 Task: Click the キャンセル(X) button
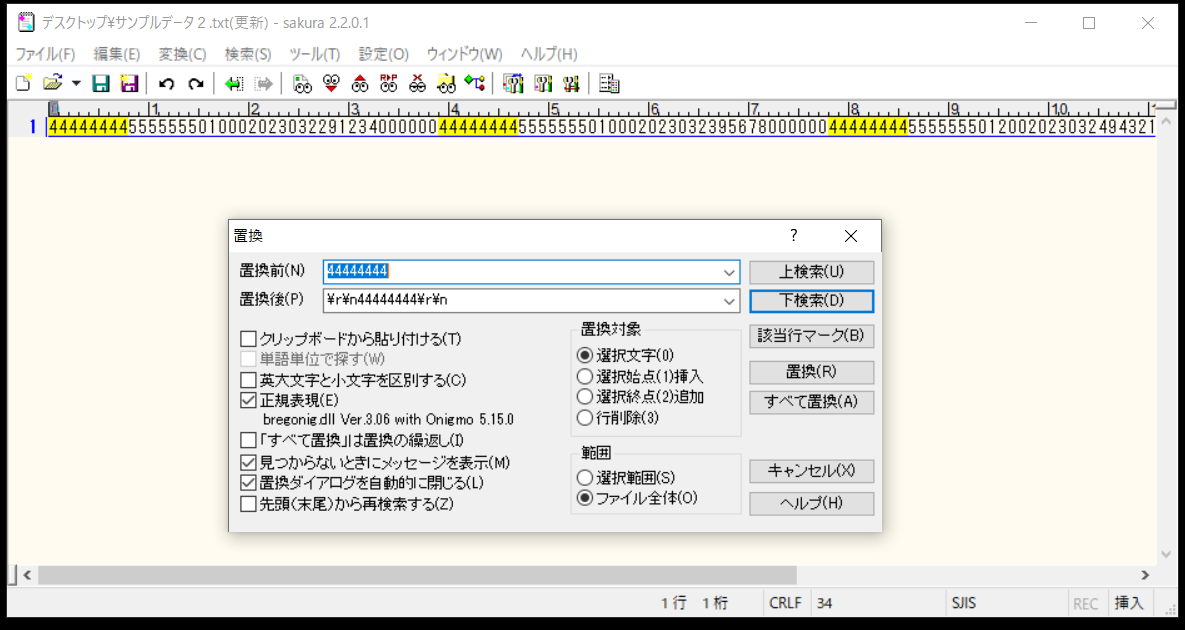click(x=812, y=471)
